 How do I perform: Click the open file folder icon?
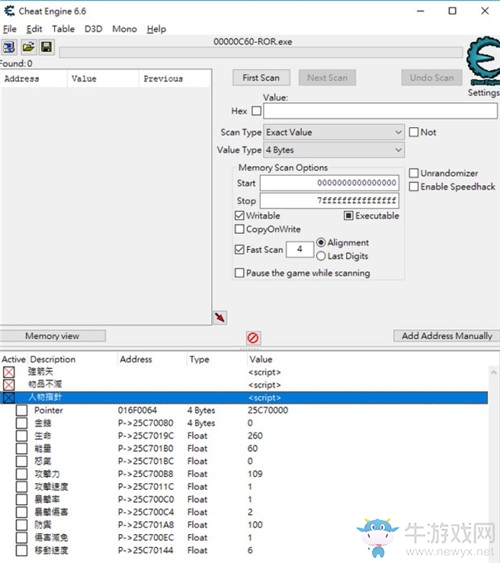(x=28, y=47)
